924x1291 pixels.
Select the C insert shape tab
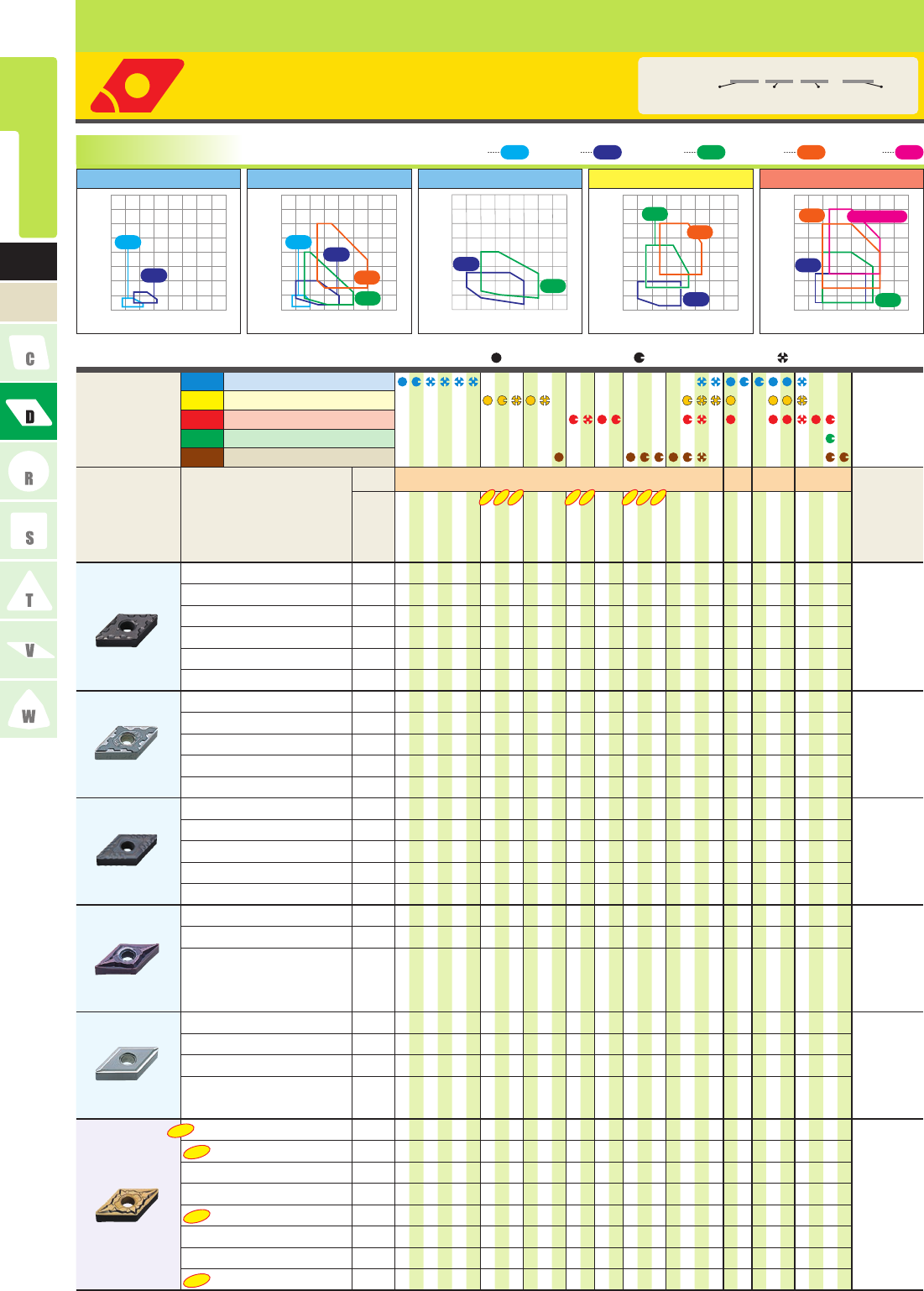pyautogui.click(x=29, y=354)
